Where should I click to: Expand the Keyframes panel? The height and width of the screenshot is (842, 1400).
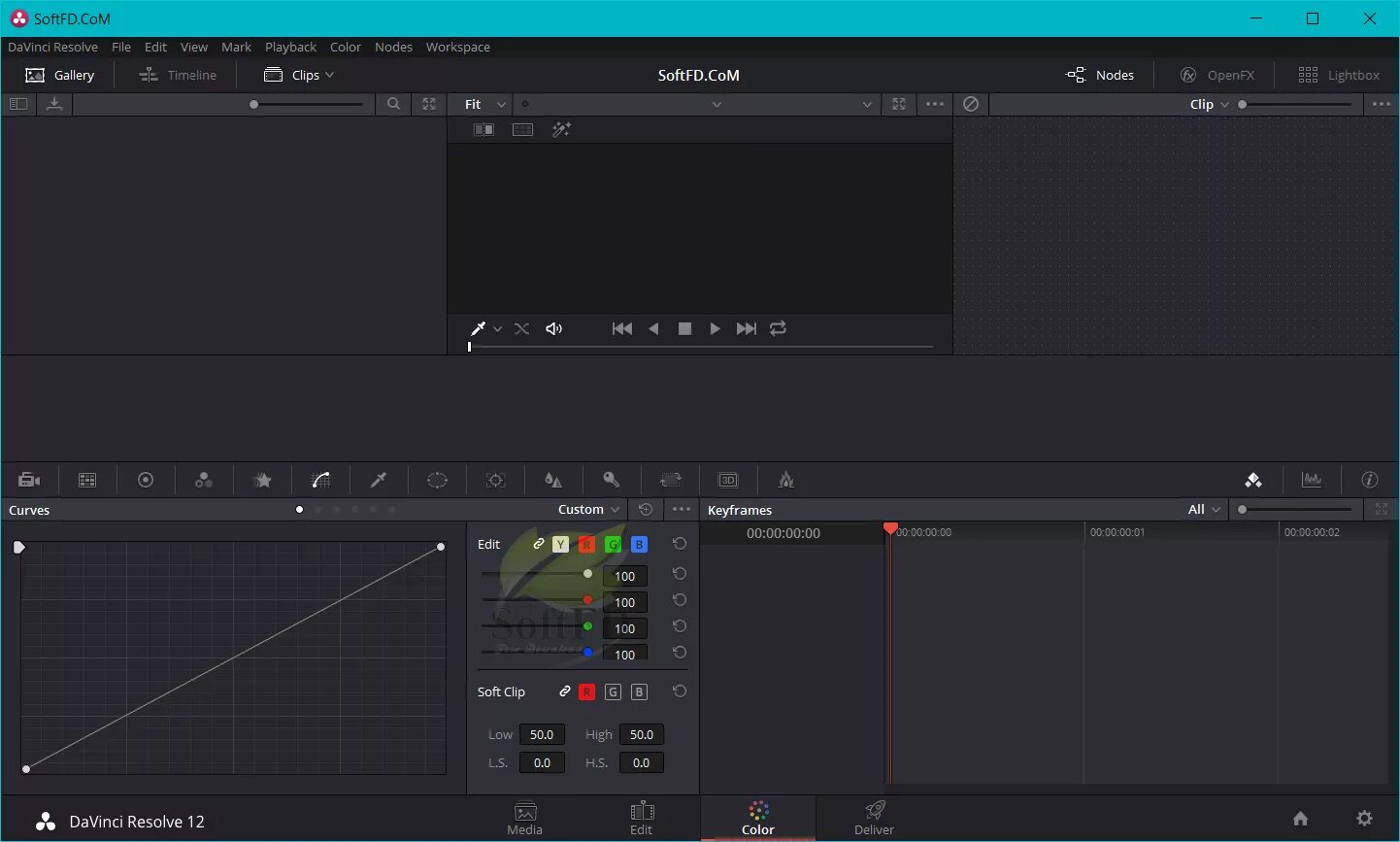point(1382,509)
